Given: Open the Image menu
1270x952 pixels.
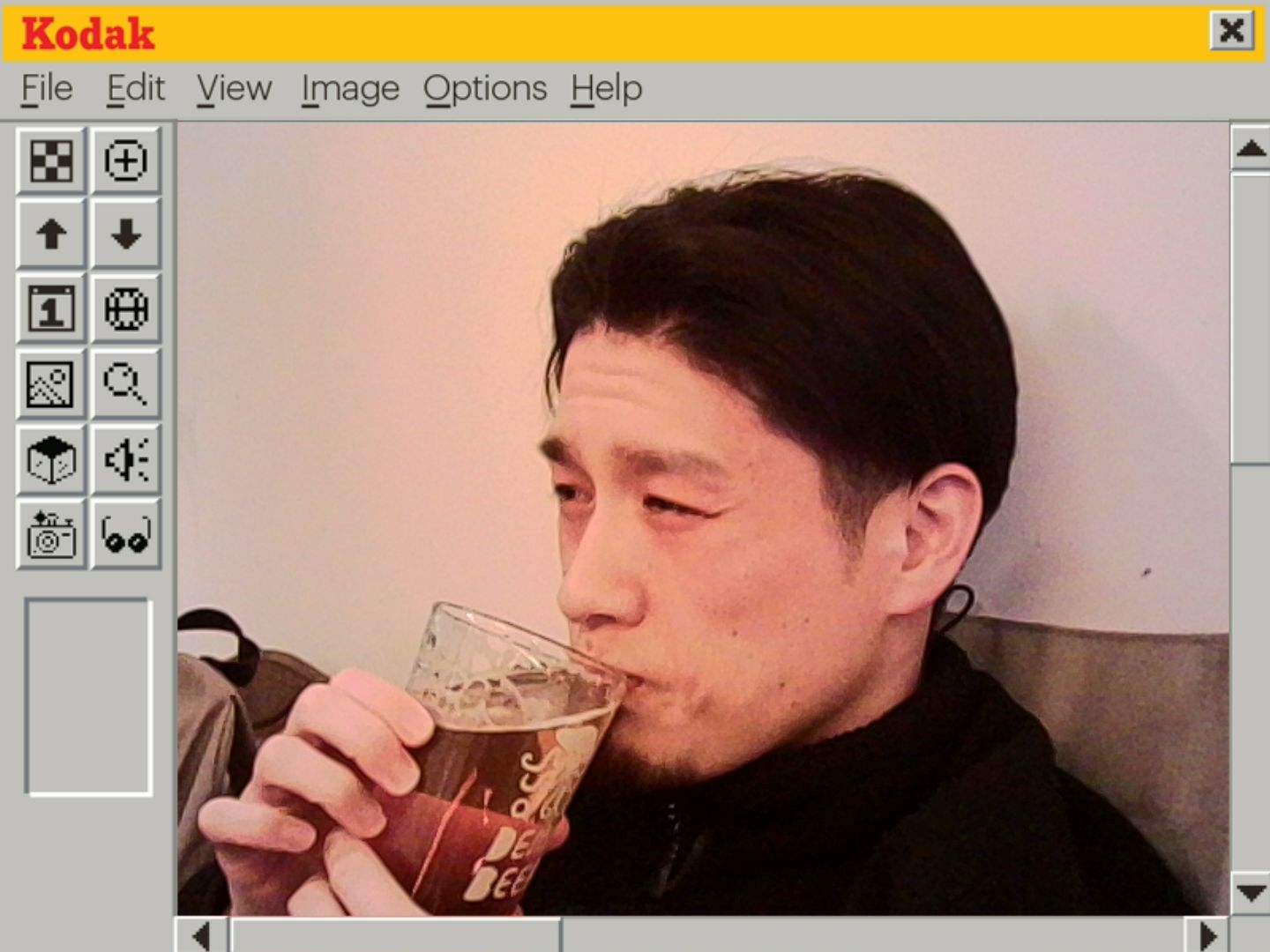Looking at the screenshot, I should pos(350,89).
